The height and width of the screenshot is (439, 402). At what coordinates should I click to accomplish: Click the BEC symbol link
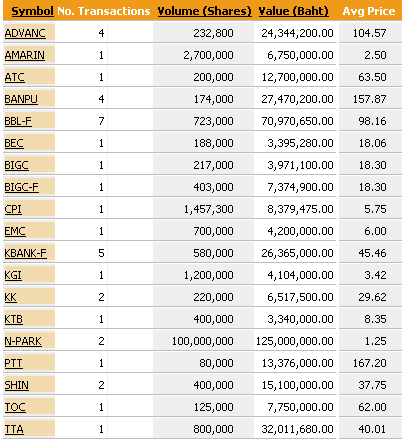(14, 143)
